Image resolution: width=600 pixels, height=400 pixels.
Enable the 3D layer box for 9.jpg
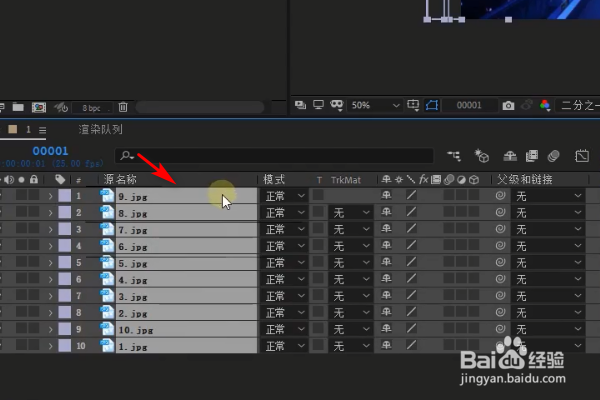pyautogui.click(x=474, y=195)
